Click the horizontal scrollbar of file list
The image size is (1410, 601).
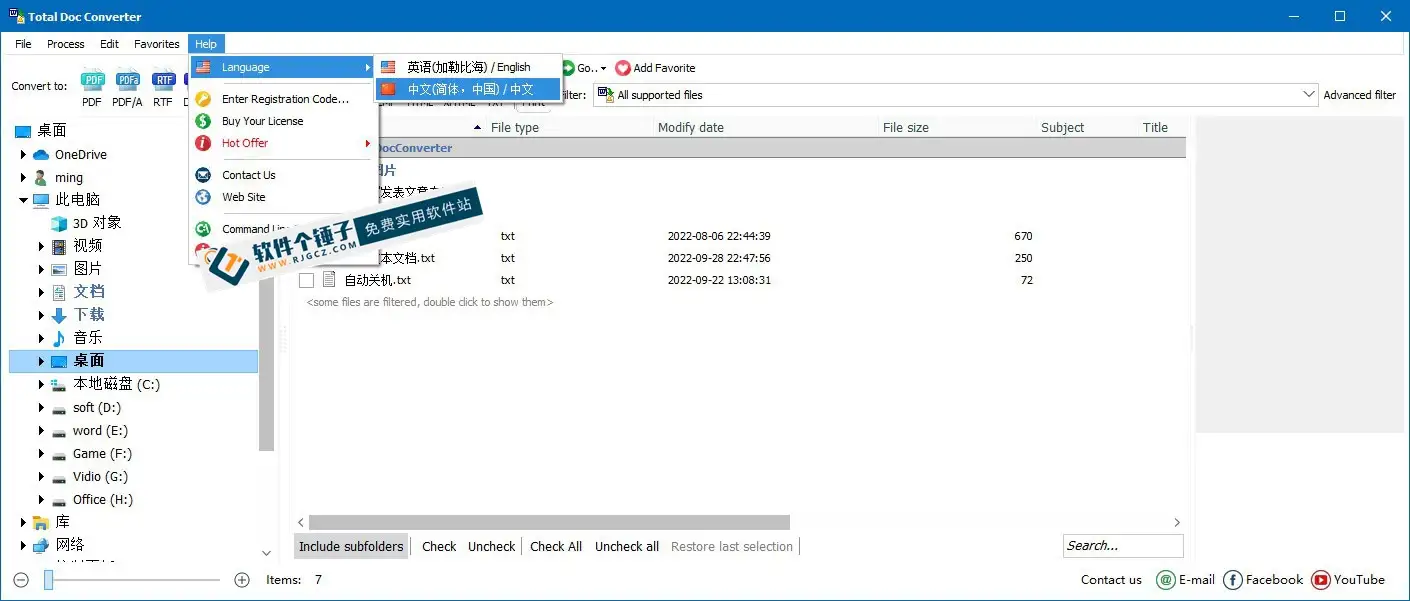549,522
